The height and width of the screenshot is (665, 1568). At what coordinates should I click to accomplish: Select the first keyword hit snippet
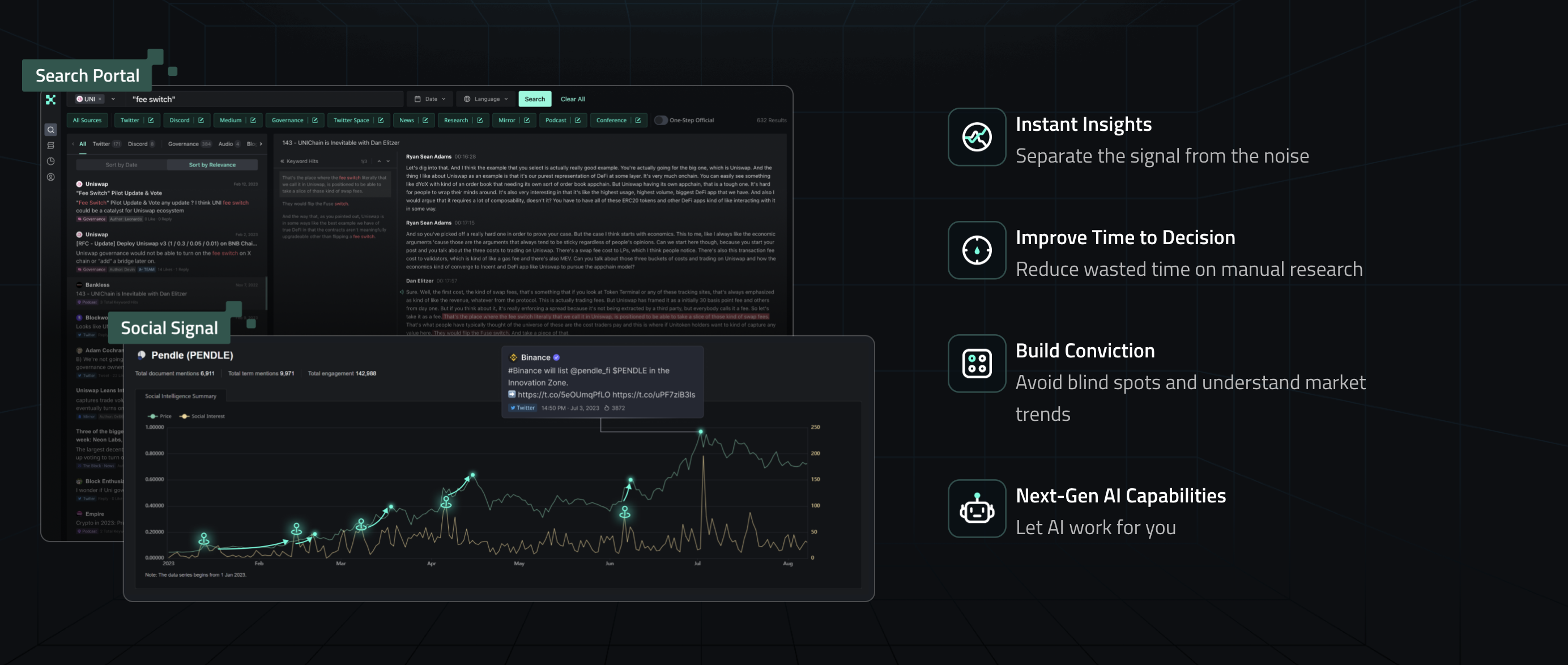[335, 184]
